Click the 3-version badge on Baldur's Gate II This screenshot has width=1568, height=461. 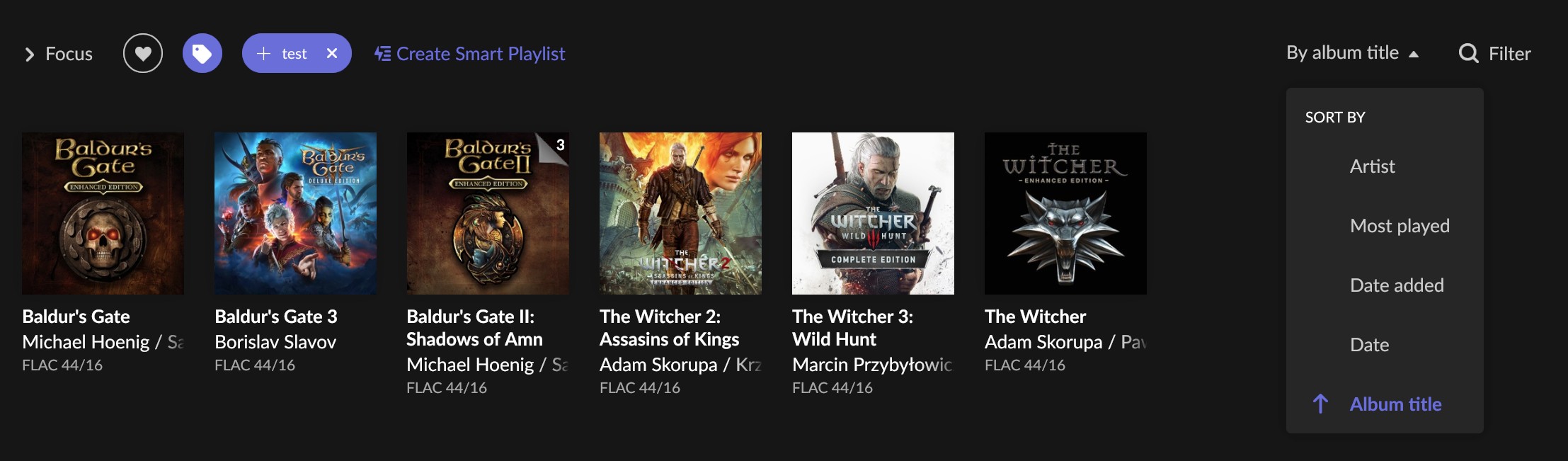(x=559, y=145)
